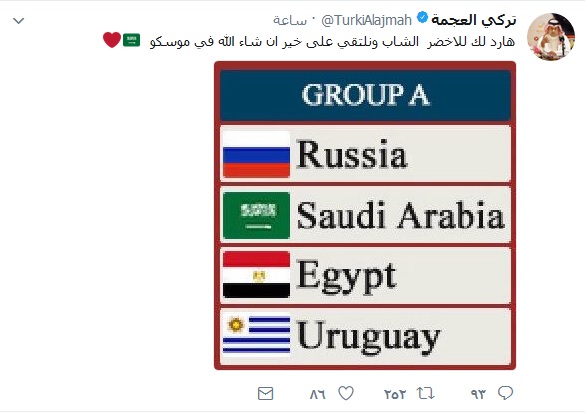This screenshot has width=585, height=412.
Task: Open the Group A image attachment
Action: tap(365, 216)
